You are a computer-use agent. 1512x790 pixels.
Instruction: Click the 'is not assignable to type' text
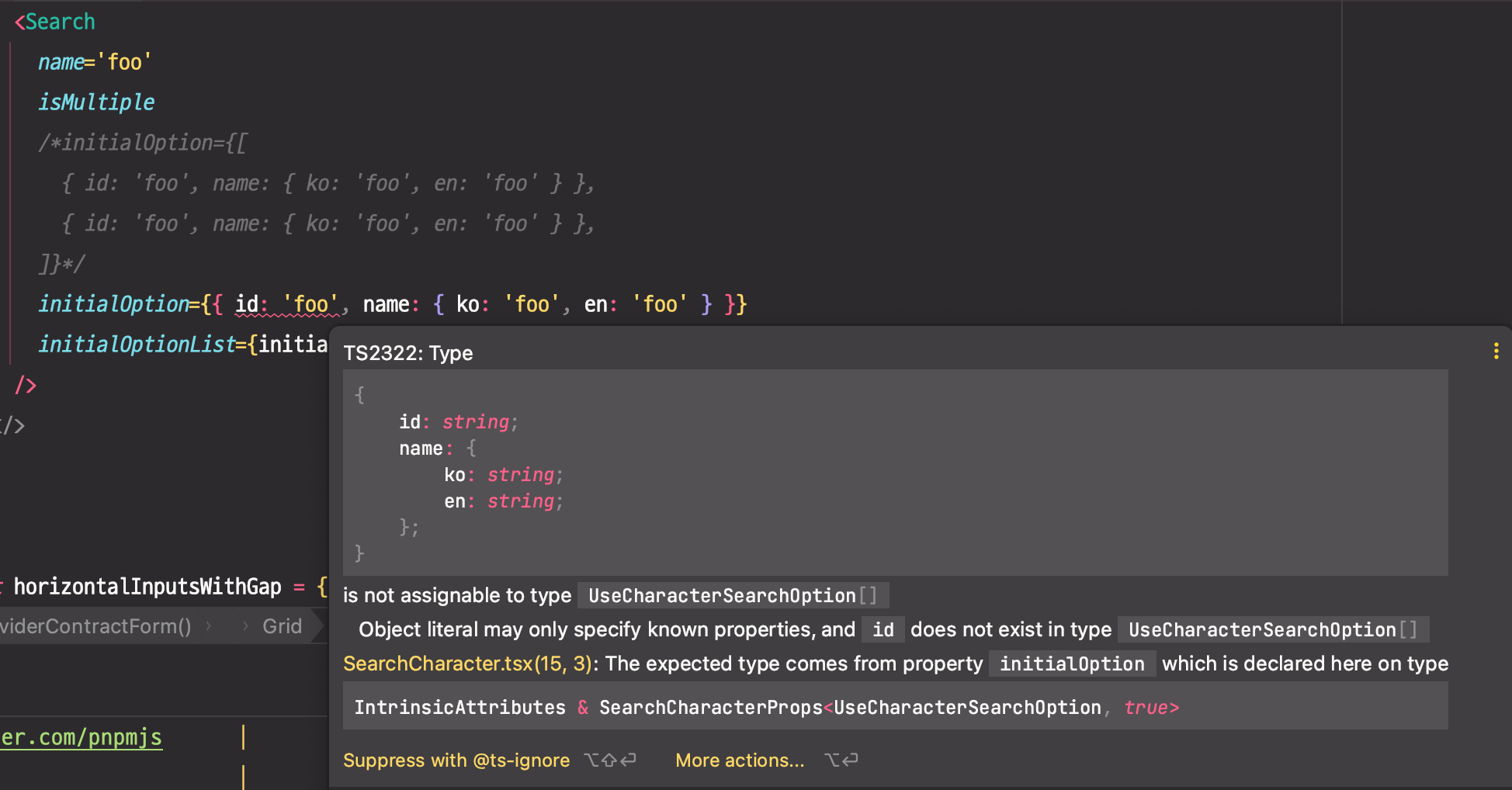point(457,596)
